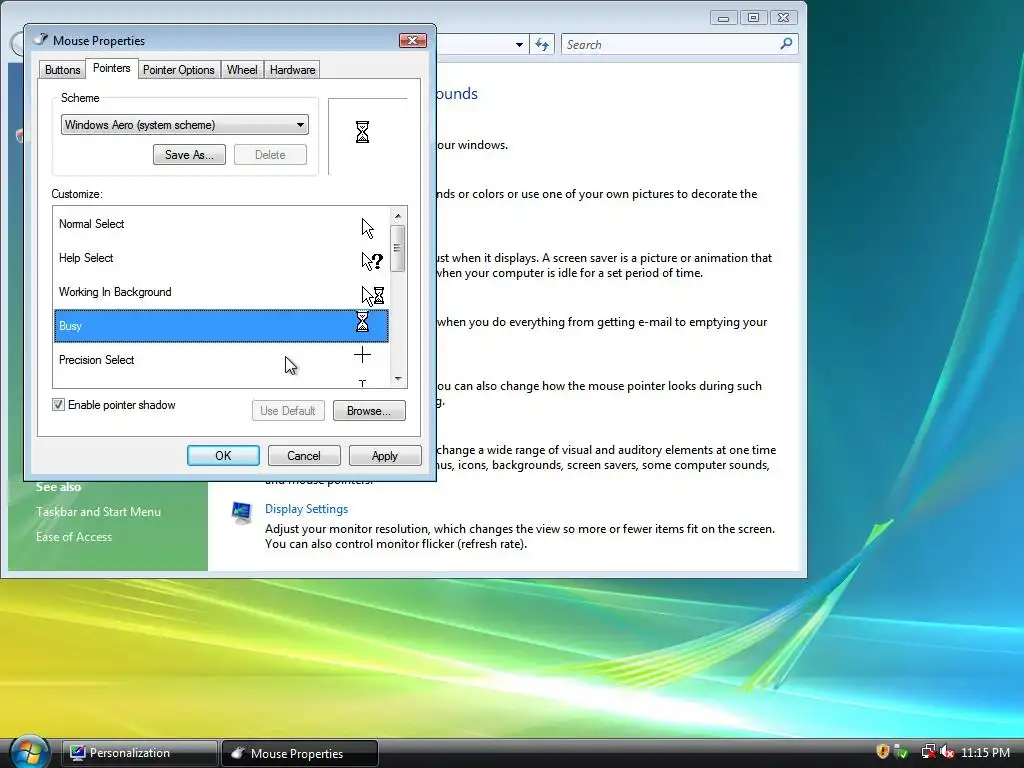Click the hourglass pointer preview image
Viewport: 1024px width, 768px height.
(362, 132)
